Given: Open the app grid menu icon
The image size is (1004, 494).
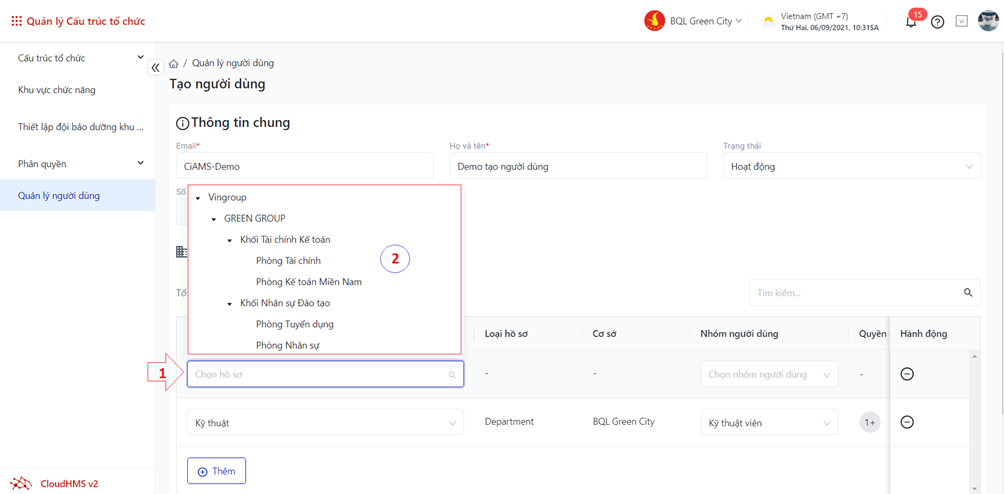Looking at the screenshot, I should pos(16,21).
